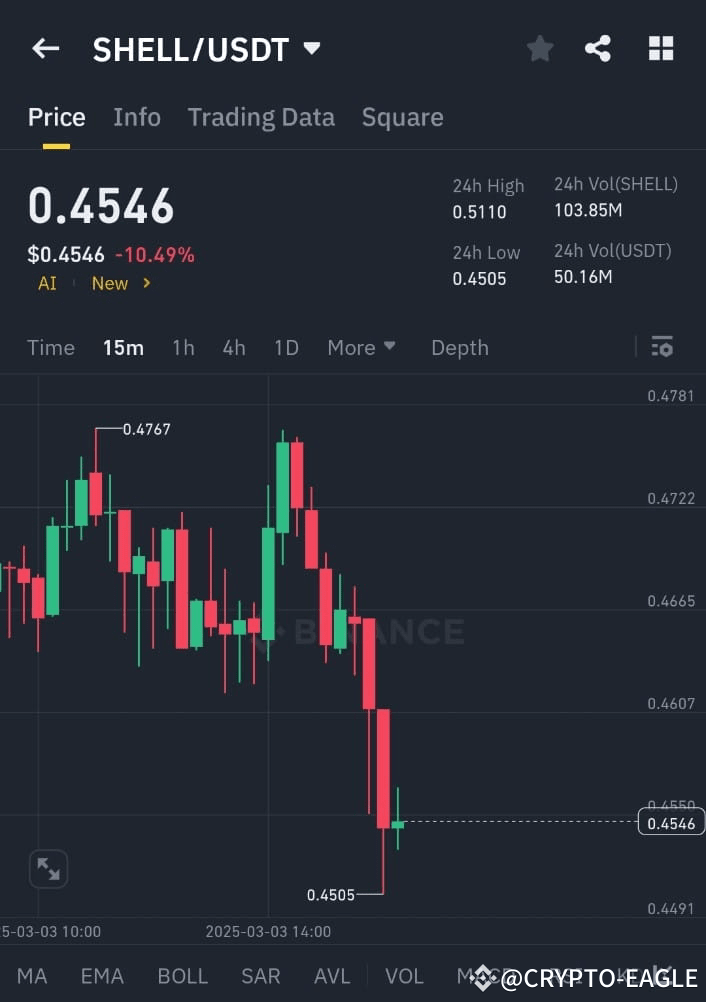Image resolution: width=706 pixels, height=1002 pixels.
Task: Open the Depth view
Action: click(x=459, y=347)
